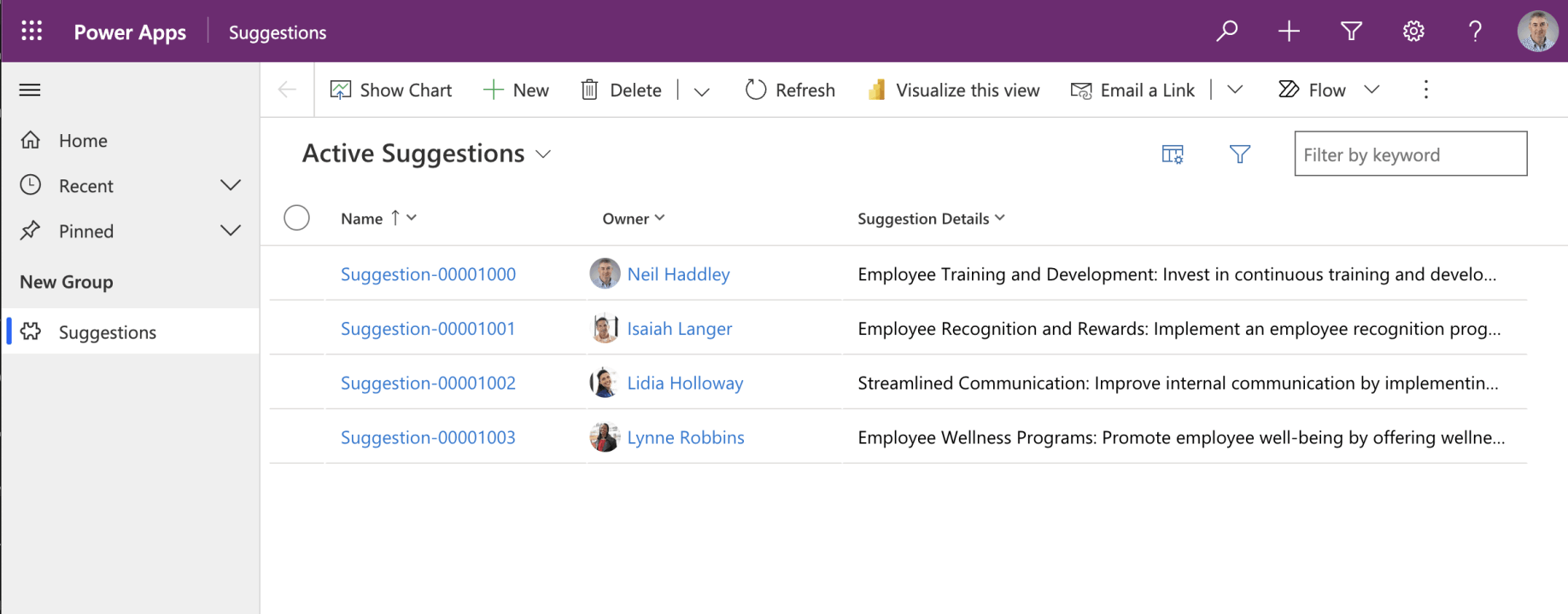Viewport: 1568px width, 614px height.
Task: Click the edit filters funnel icon
Action: pyautogui.click(x=1239, y=155)
